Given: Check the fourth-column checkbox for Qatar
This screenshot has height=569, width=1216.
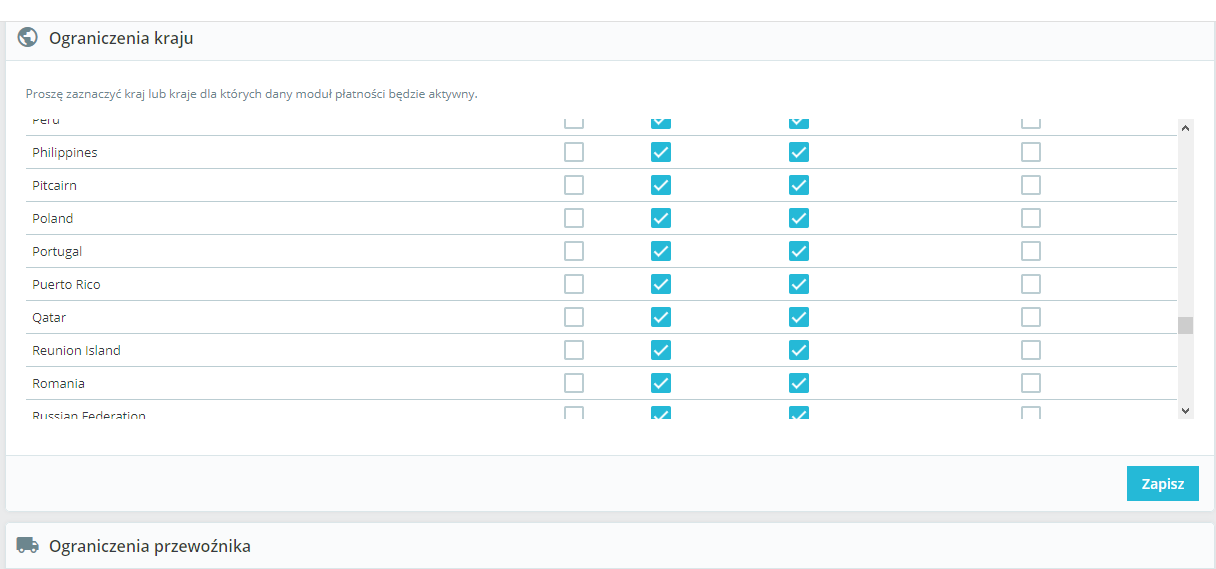Looking at the screenshot, I should coord(1031,317).
